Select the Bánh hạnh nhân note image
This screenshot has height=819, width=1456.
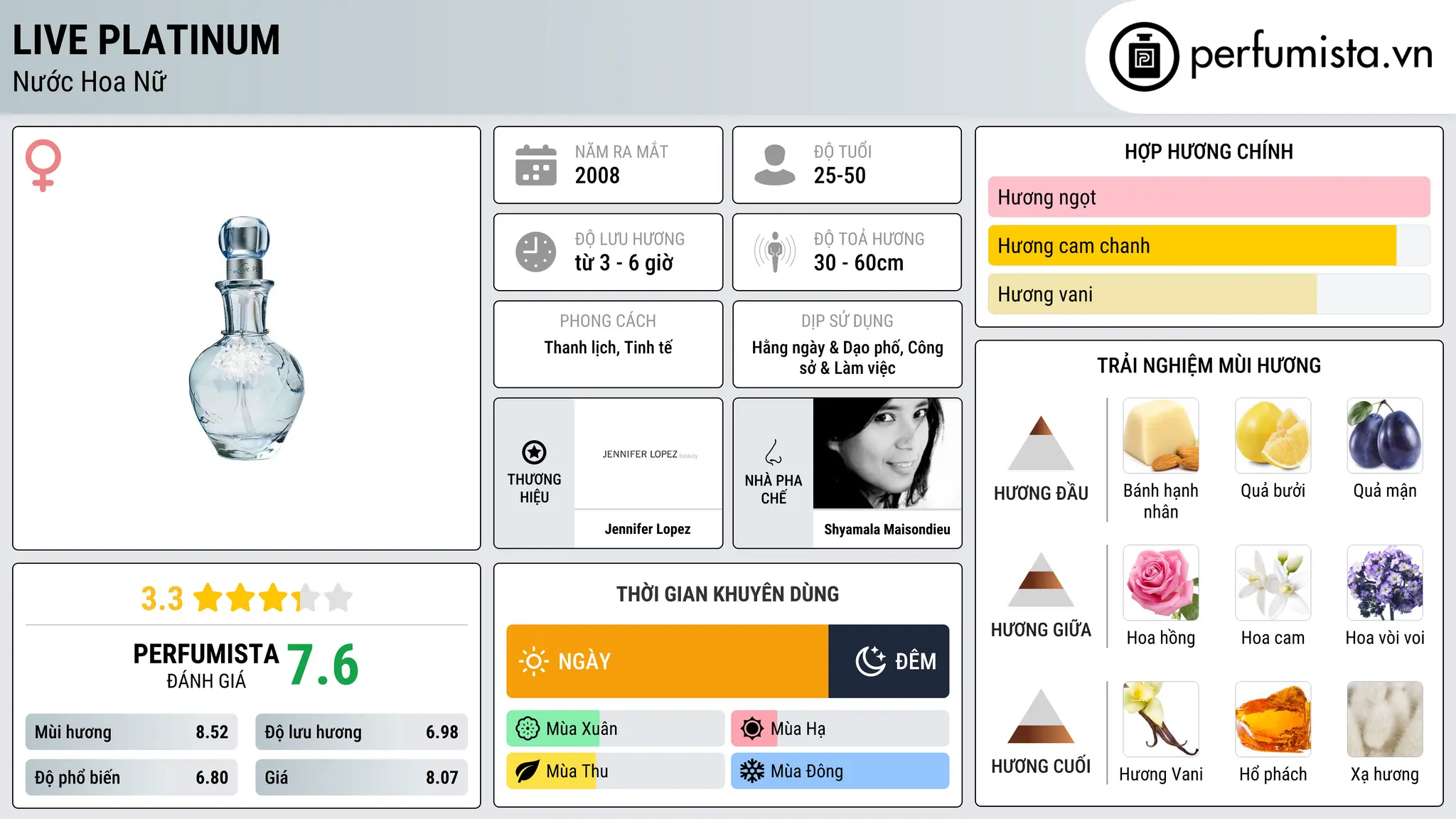coord(1161,436)
